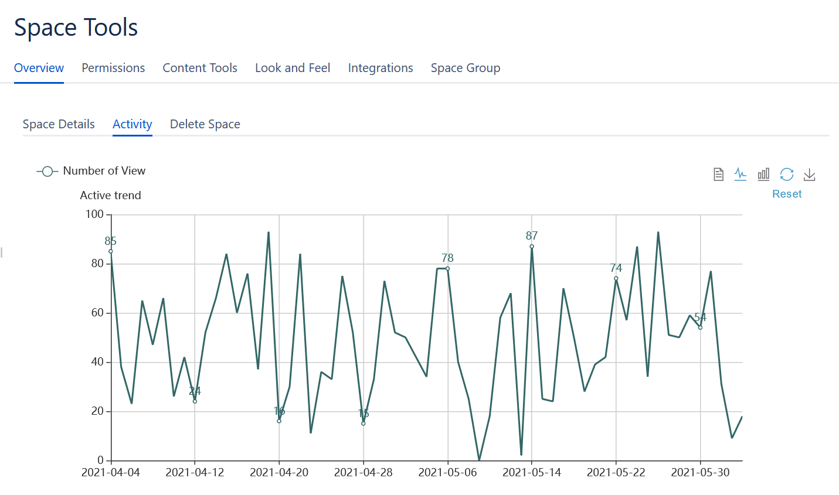The width and height of the screenshot is (839, 495).
Task: Open the Space Details sub-tab
Action: (59, 124)
